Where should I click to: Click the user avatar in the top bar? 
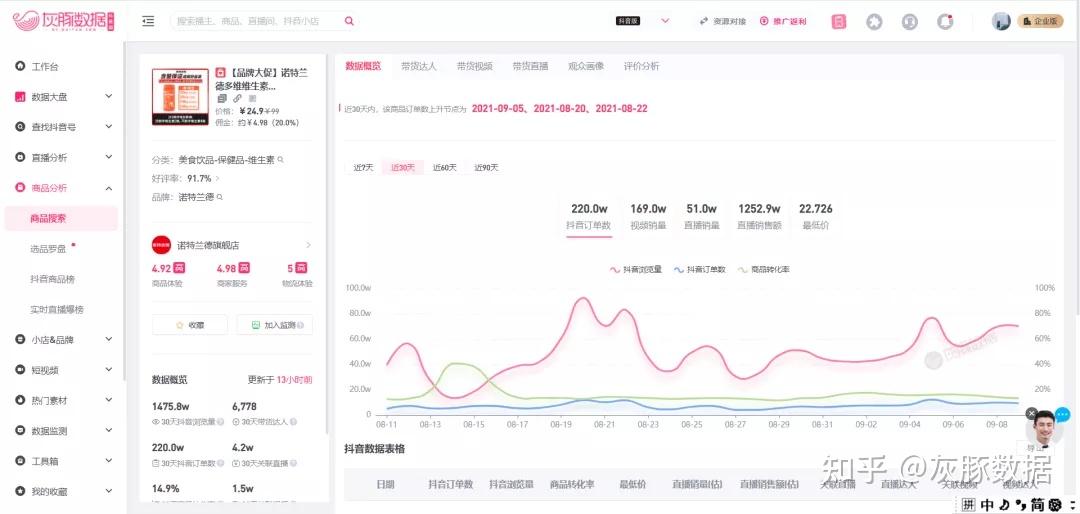(x=1001, y=21)
